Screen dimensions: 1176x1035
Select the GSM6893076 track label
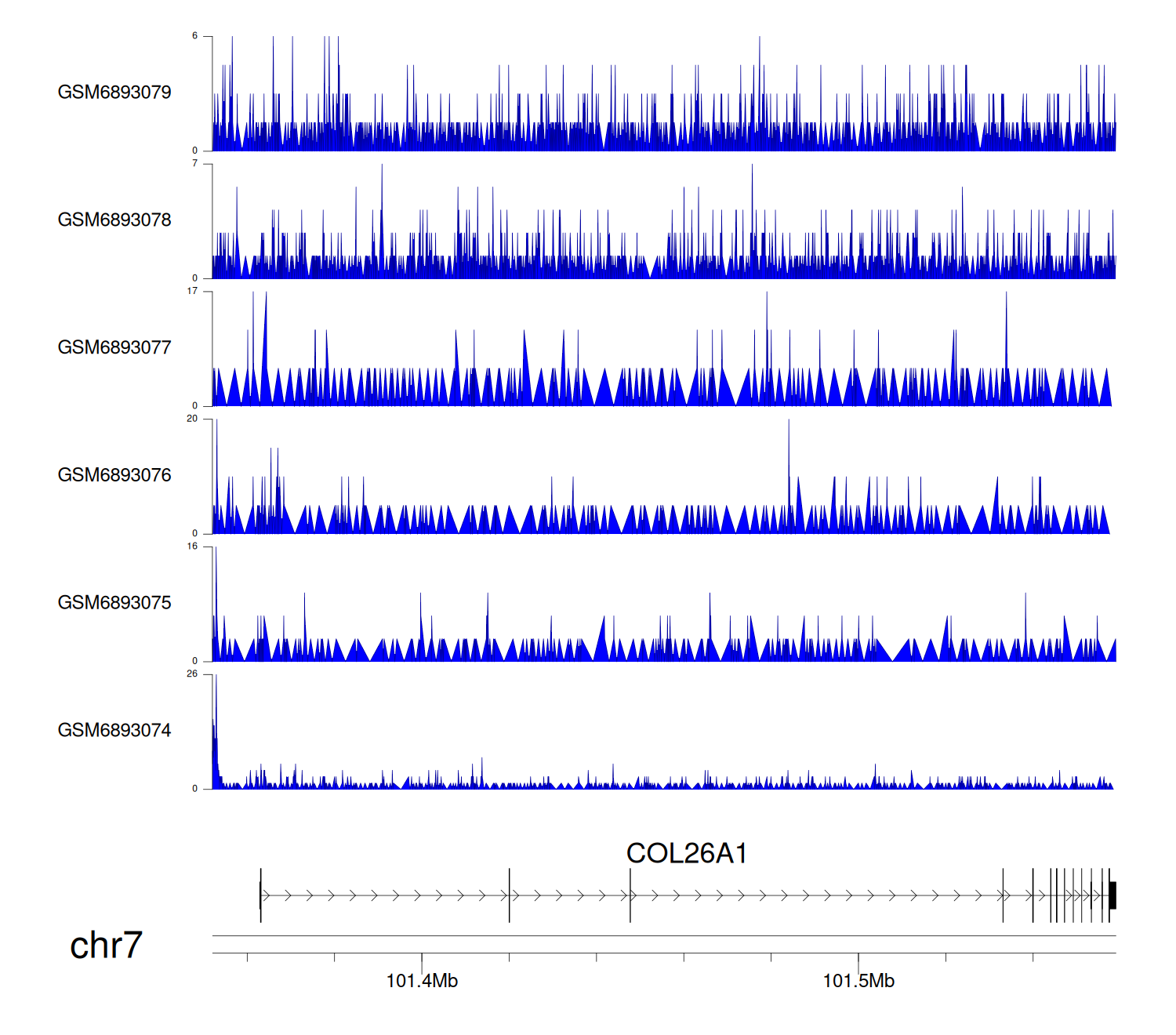pos(114,475)
